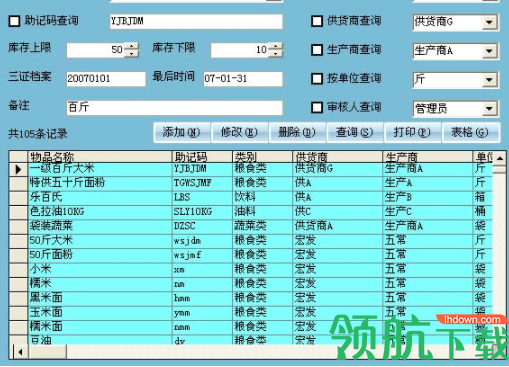The height and width of the screenshot is (367, 509).
Task: Click the 生产商 column header
Action: [x=428, y=157]
